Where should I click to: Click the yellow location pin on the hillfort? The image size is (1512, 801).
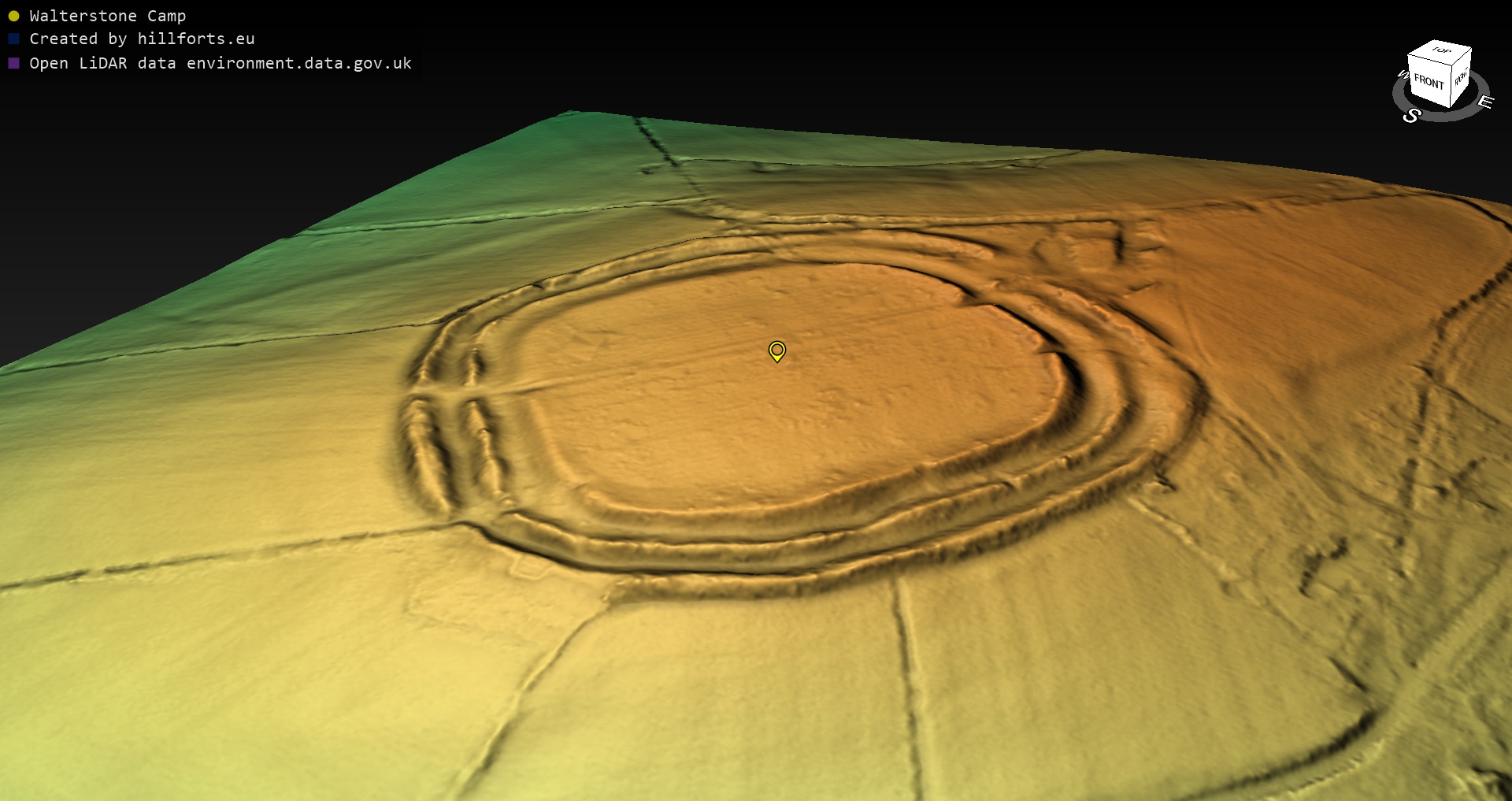[x=776, y=350]
